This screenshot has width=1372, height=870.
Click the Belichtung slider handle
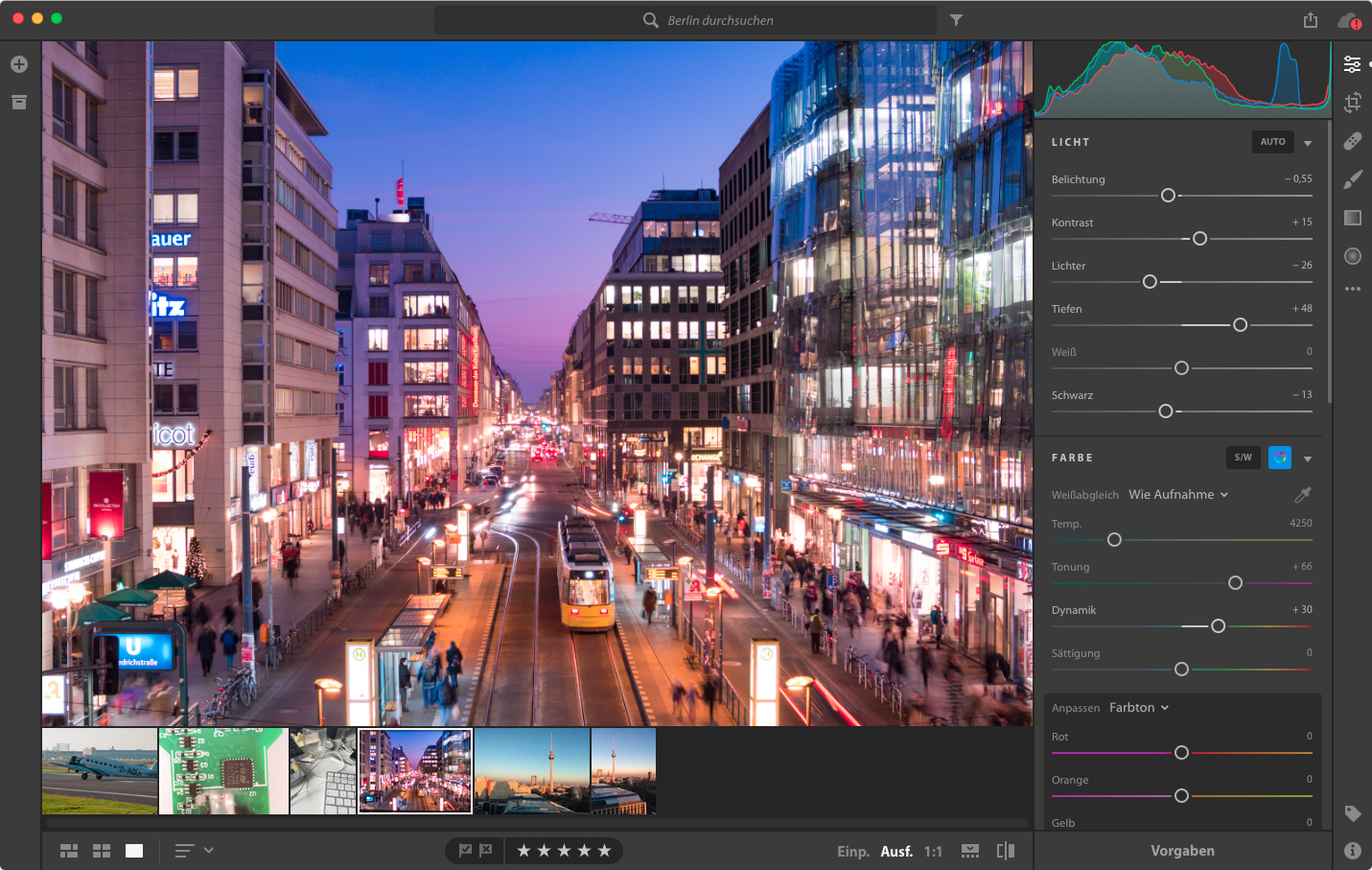(x=1168, y=196)
